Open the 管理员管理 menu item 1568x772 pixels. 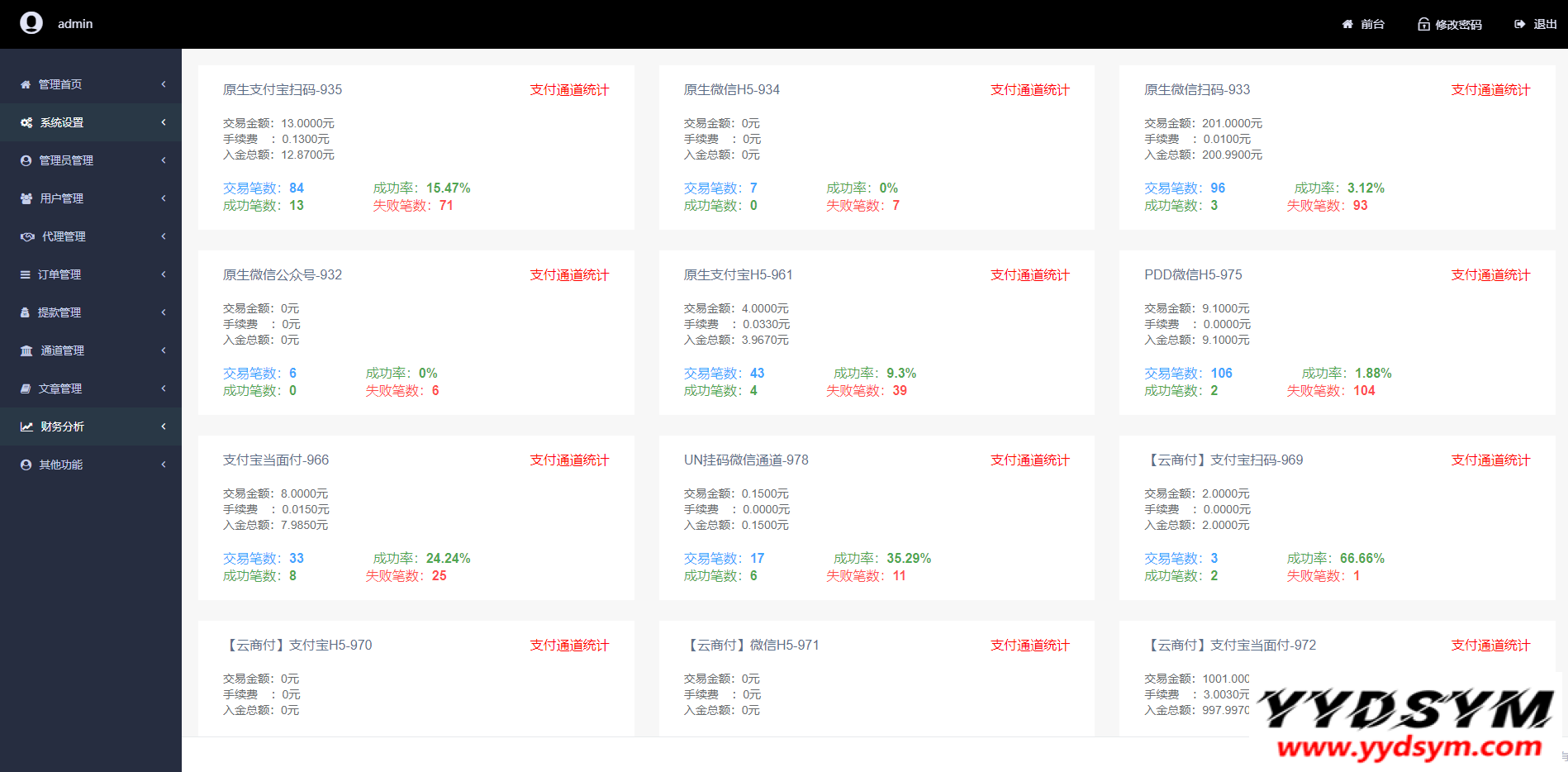click(x=66, y=160)
